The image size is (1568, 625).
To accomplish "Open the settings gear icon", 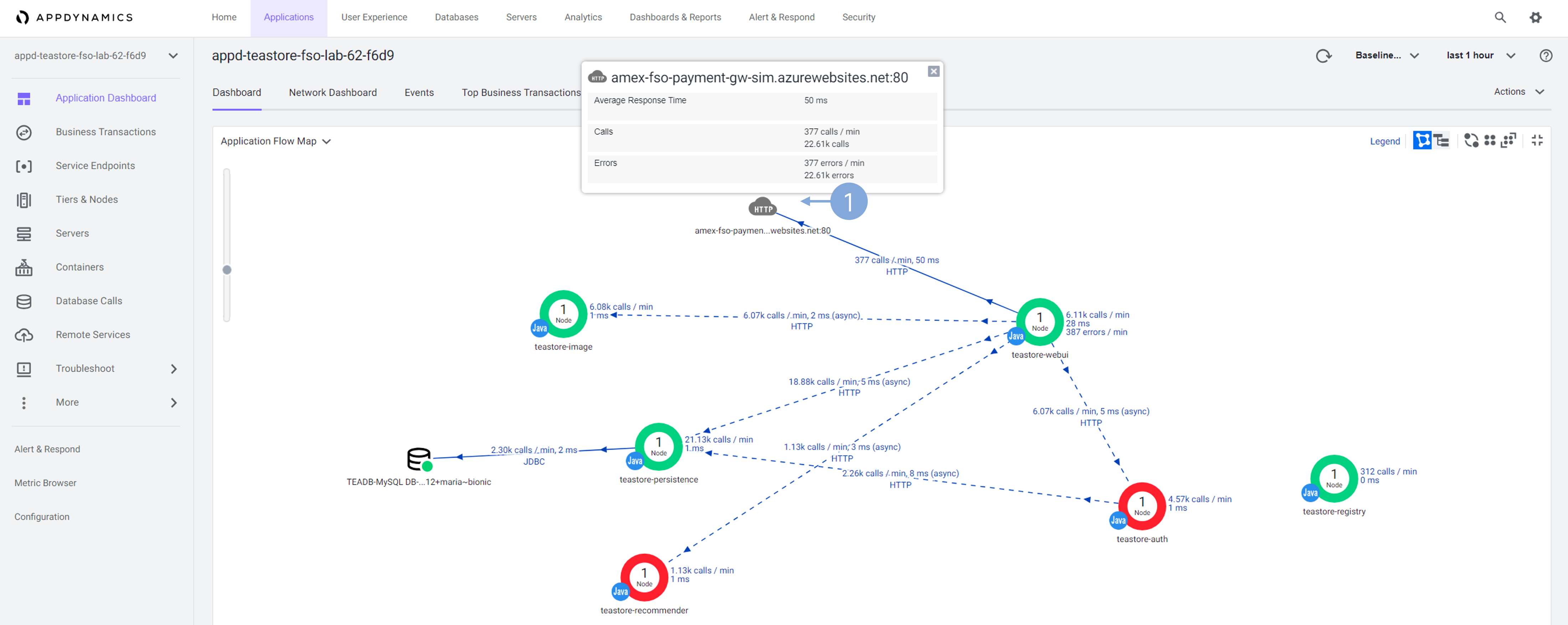I will click(x=1535, y=18).
